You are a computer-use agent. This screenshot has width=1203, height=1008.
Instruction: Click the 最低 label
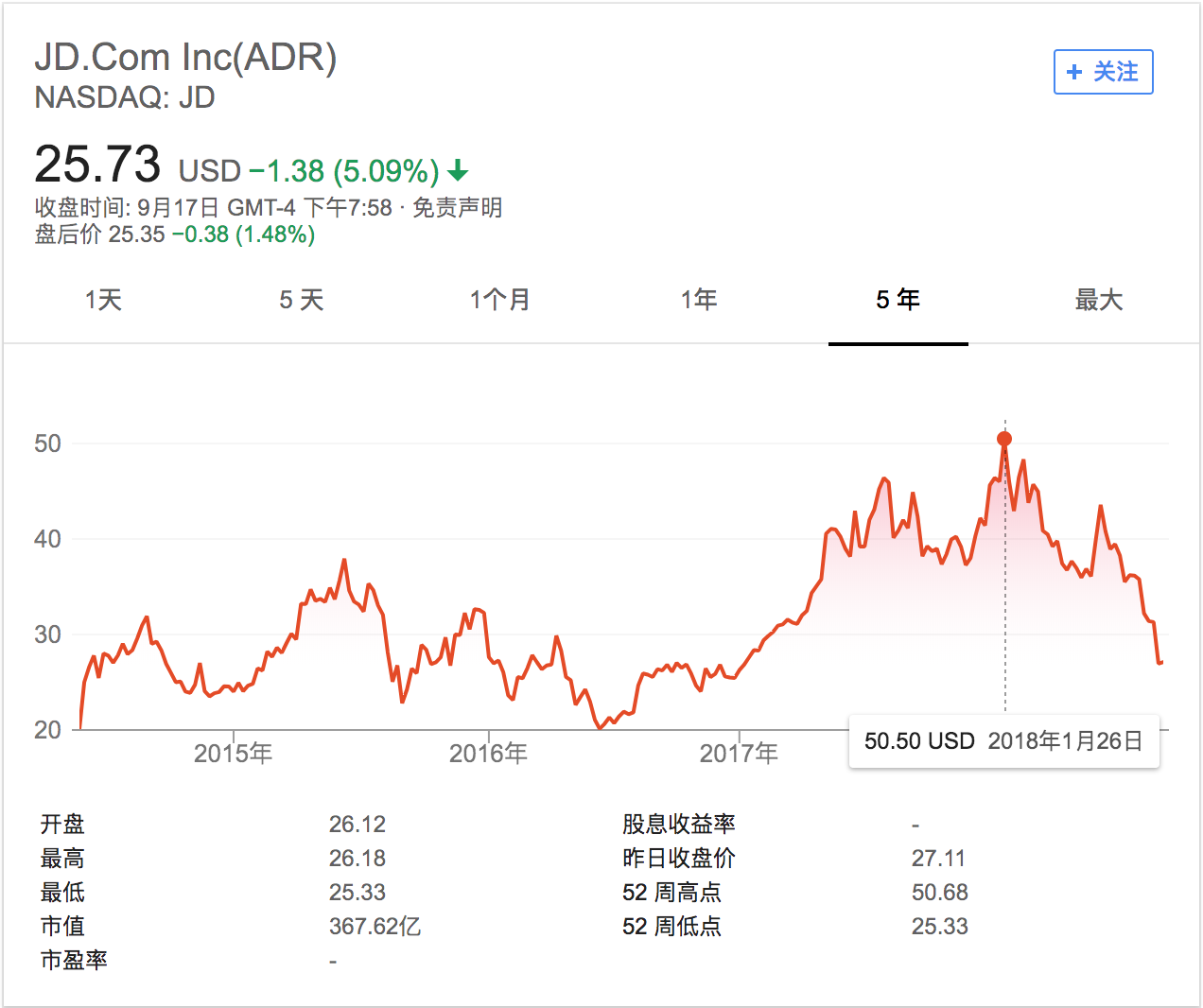pyautogui.click(x=62, y=892)
